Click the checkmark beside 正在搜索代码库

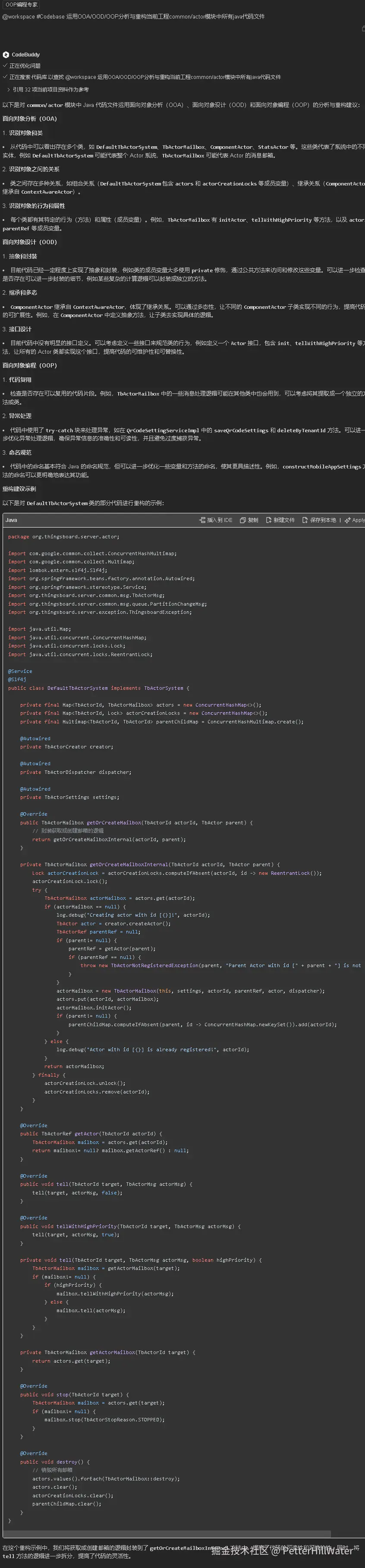pyautogui.click(x=5, y=77)
